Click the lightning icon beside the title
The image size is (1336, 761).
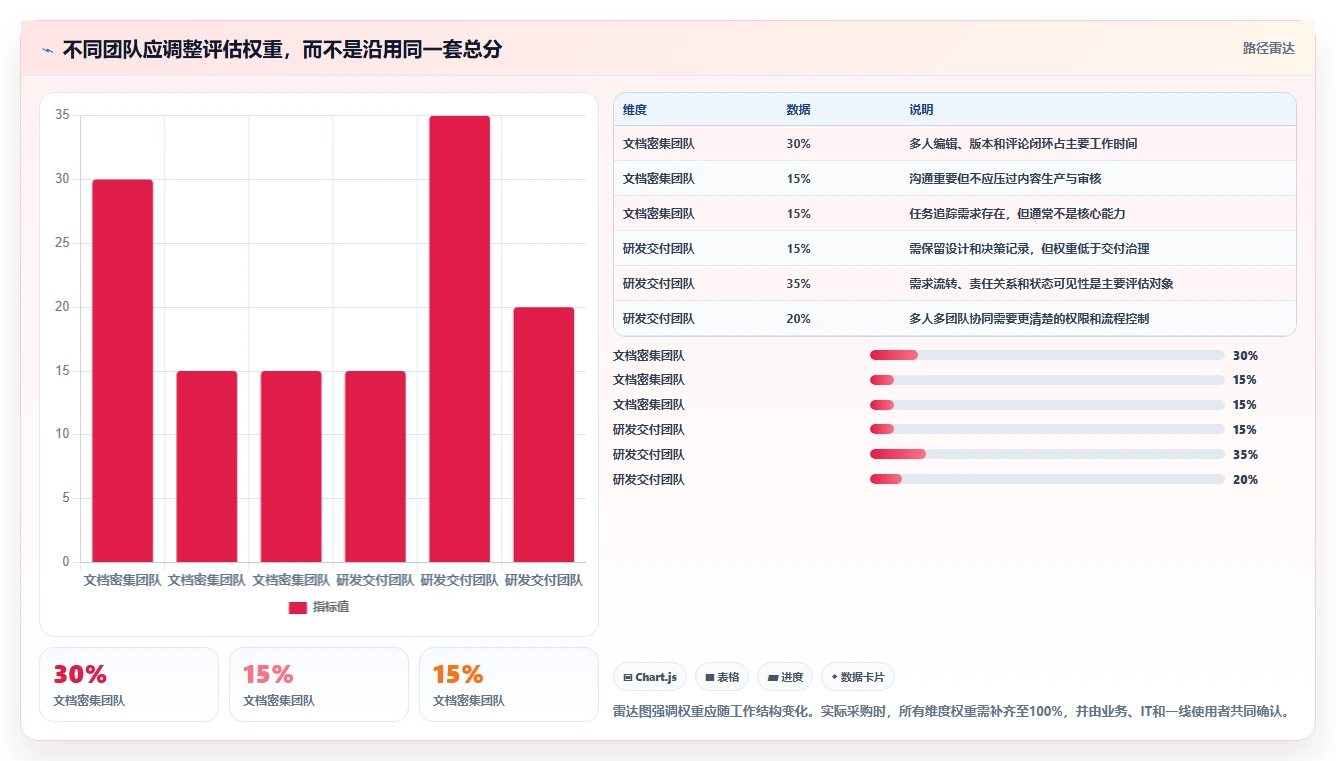coord(47,50)
